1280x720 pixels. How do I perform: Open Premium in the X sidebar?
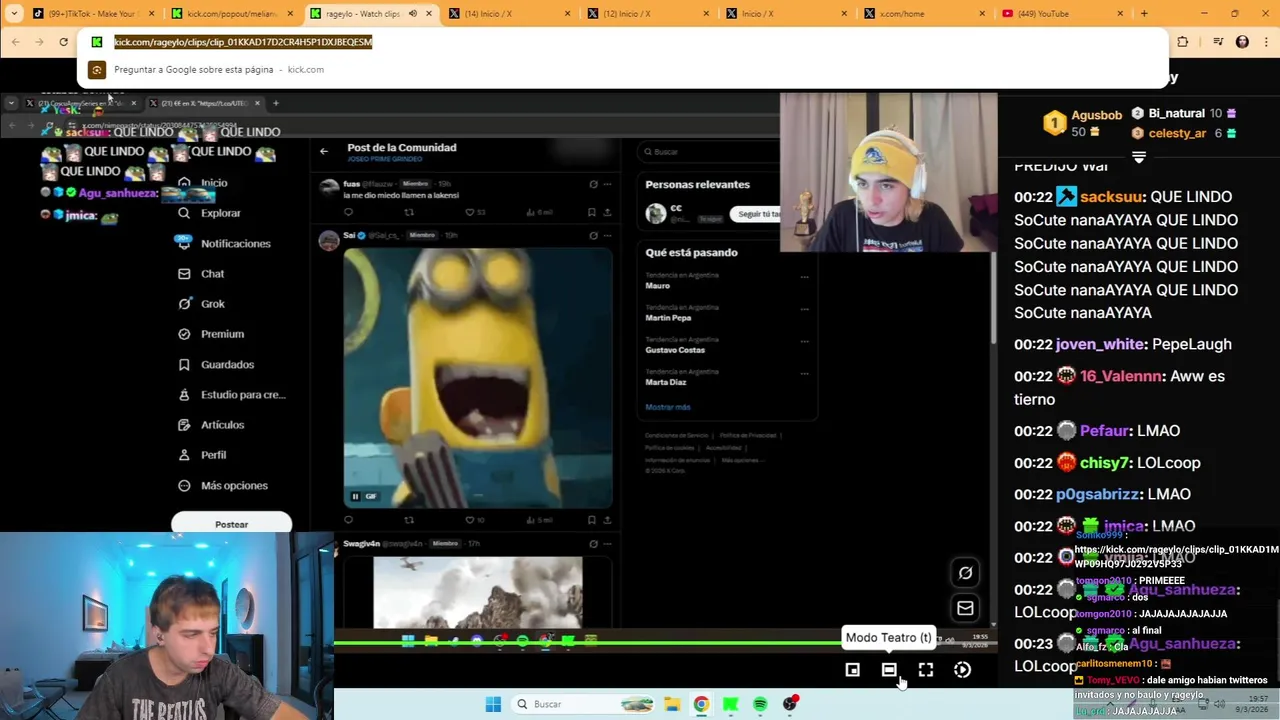point(211,334)
